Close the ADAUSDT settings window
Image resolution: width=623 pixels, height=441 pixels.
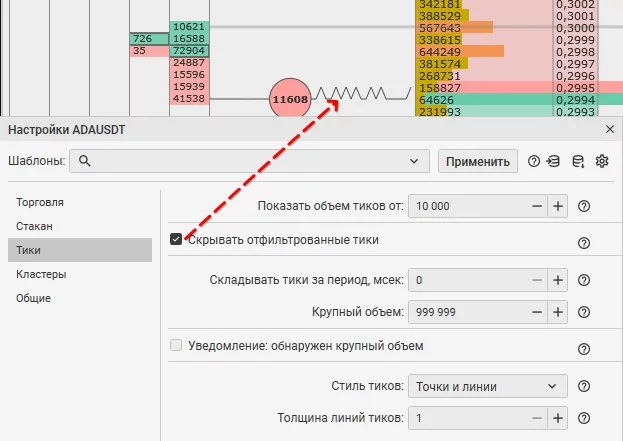coord(610,129)
